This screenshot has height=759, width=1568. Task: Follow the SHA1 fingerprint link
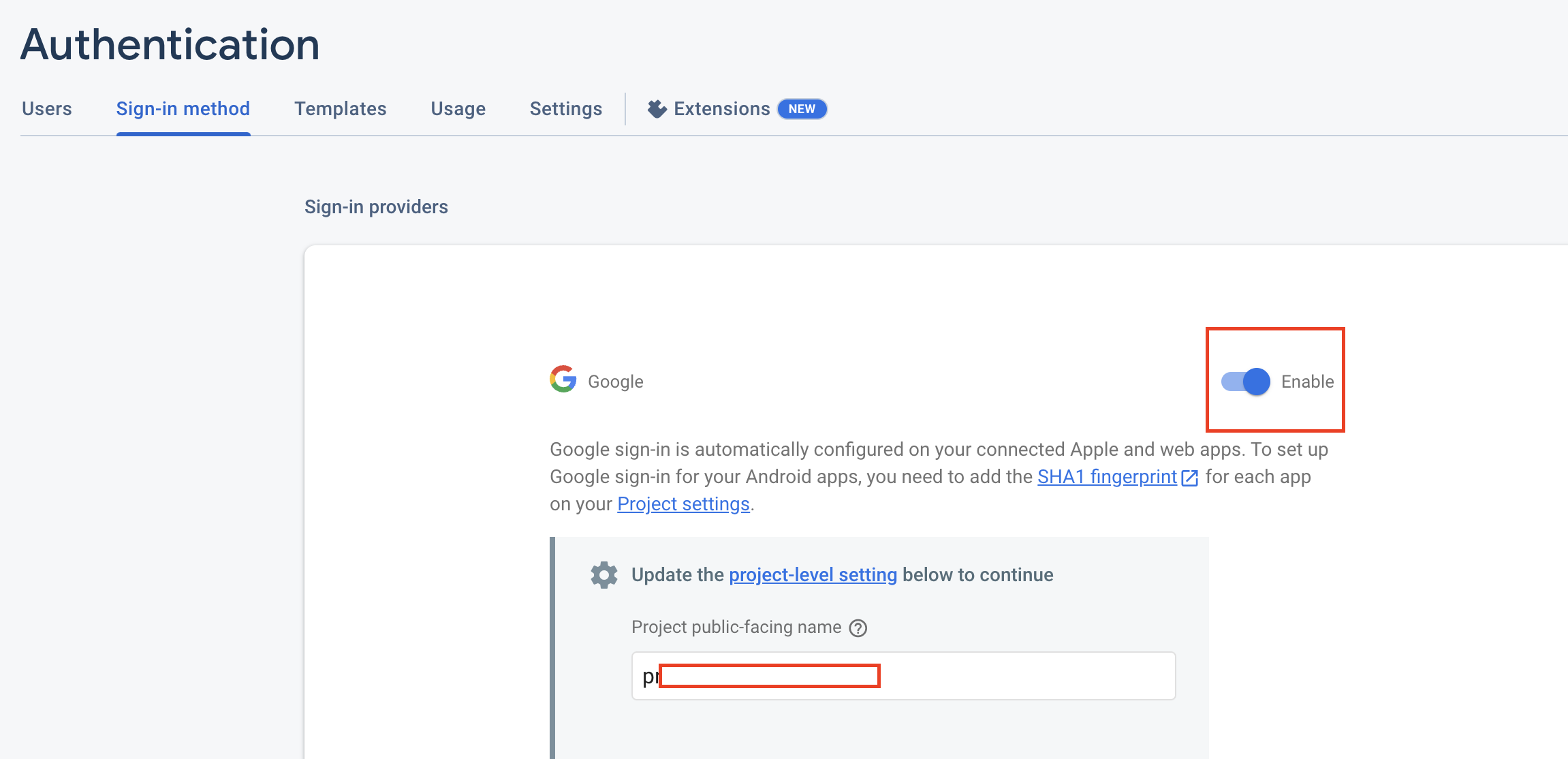tap(1107, 477)
